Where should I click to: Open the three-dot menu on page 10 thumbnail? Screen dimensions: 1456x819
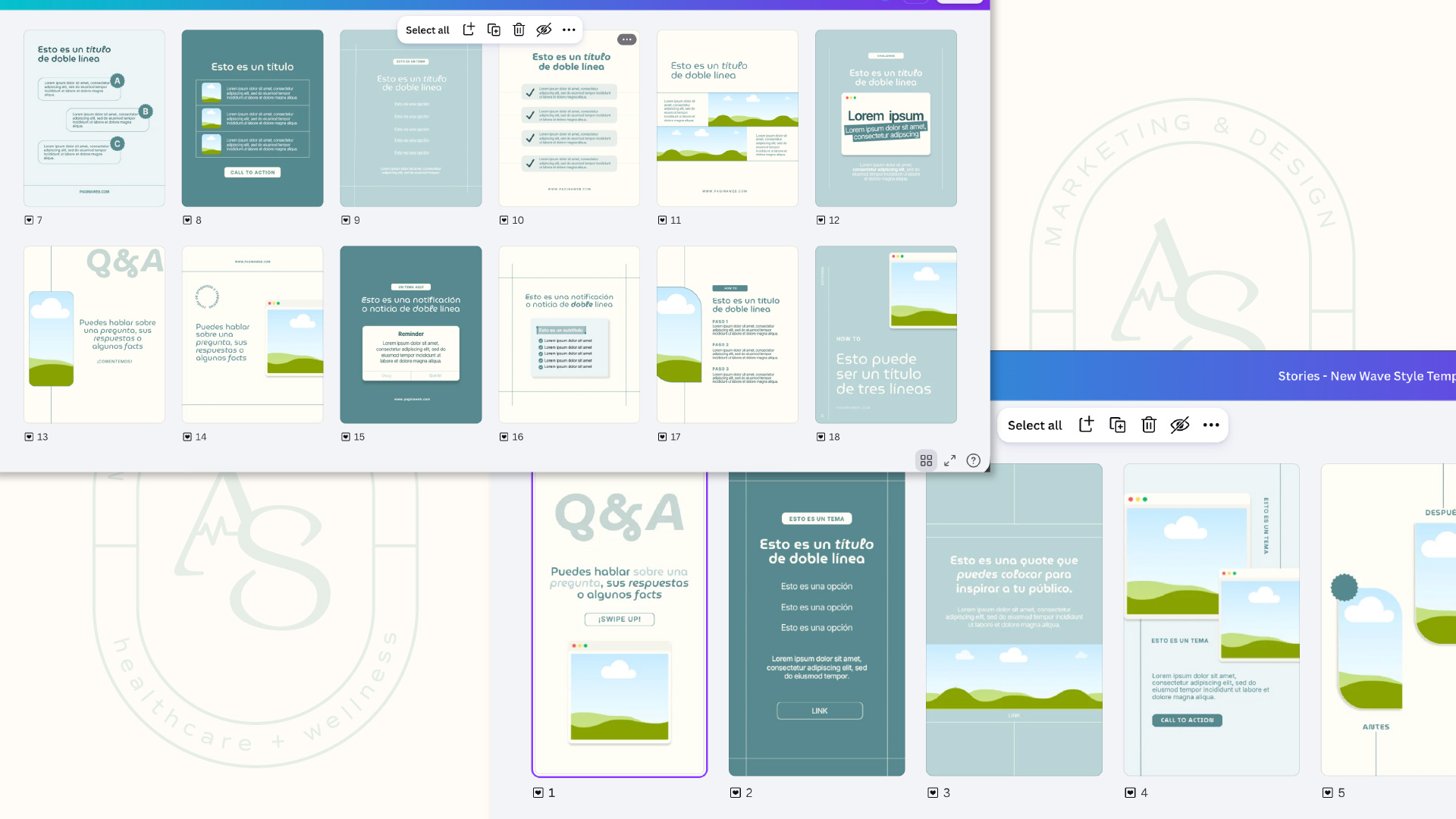tap(626, 39)
